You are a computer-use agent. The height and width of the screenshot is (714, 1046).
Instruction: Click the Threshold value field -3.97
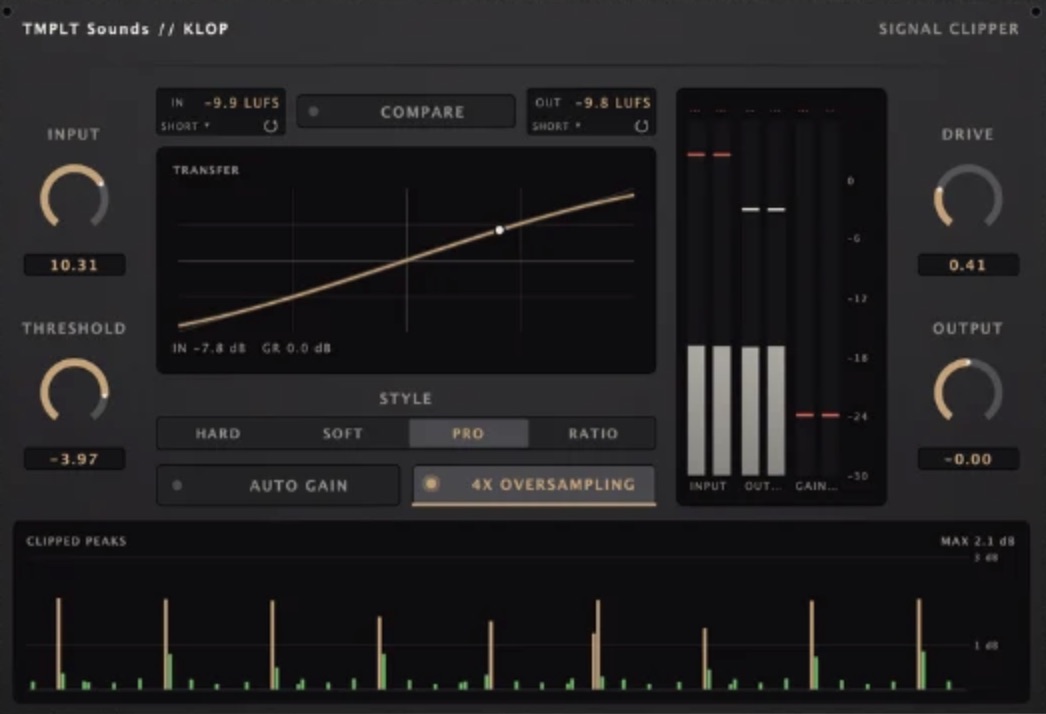pos(74,459)
